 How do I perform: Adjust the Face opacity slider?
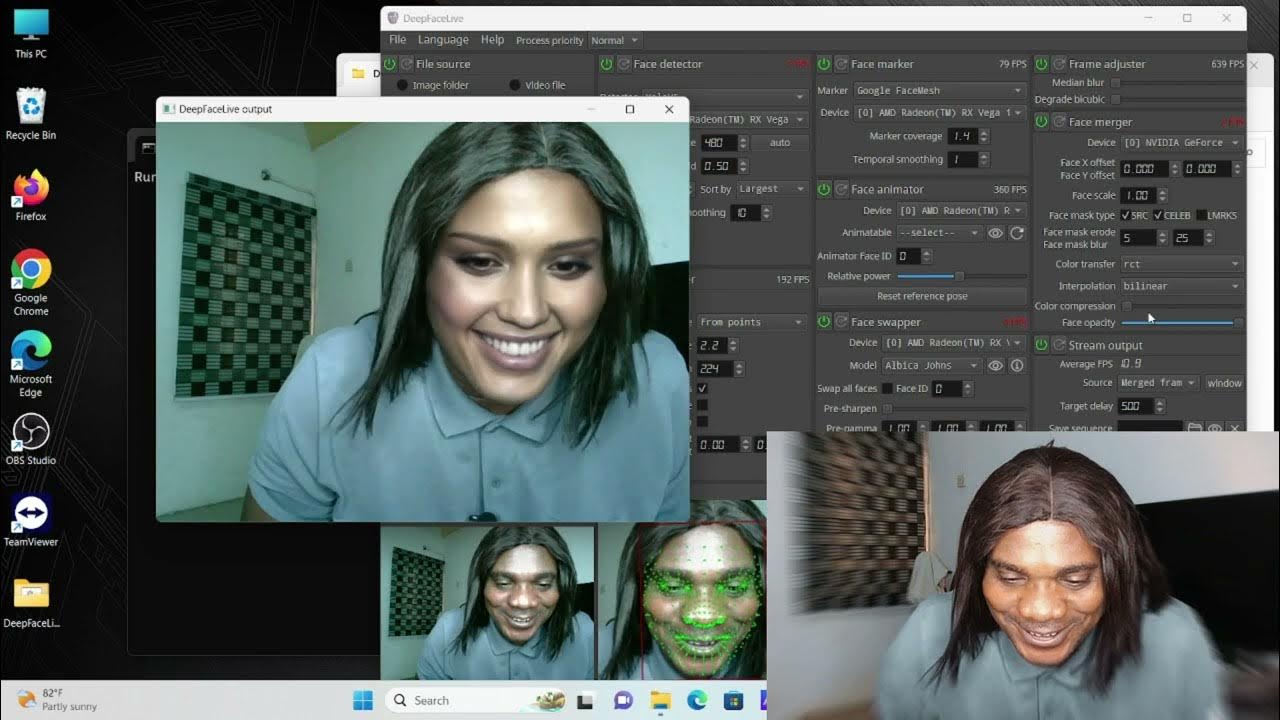[x=1181, y=323]
